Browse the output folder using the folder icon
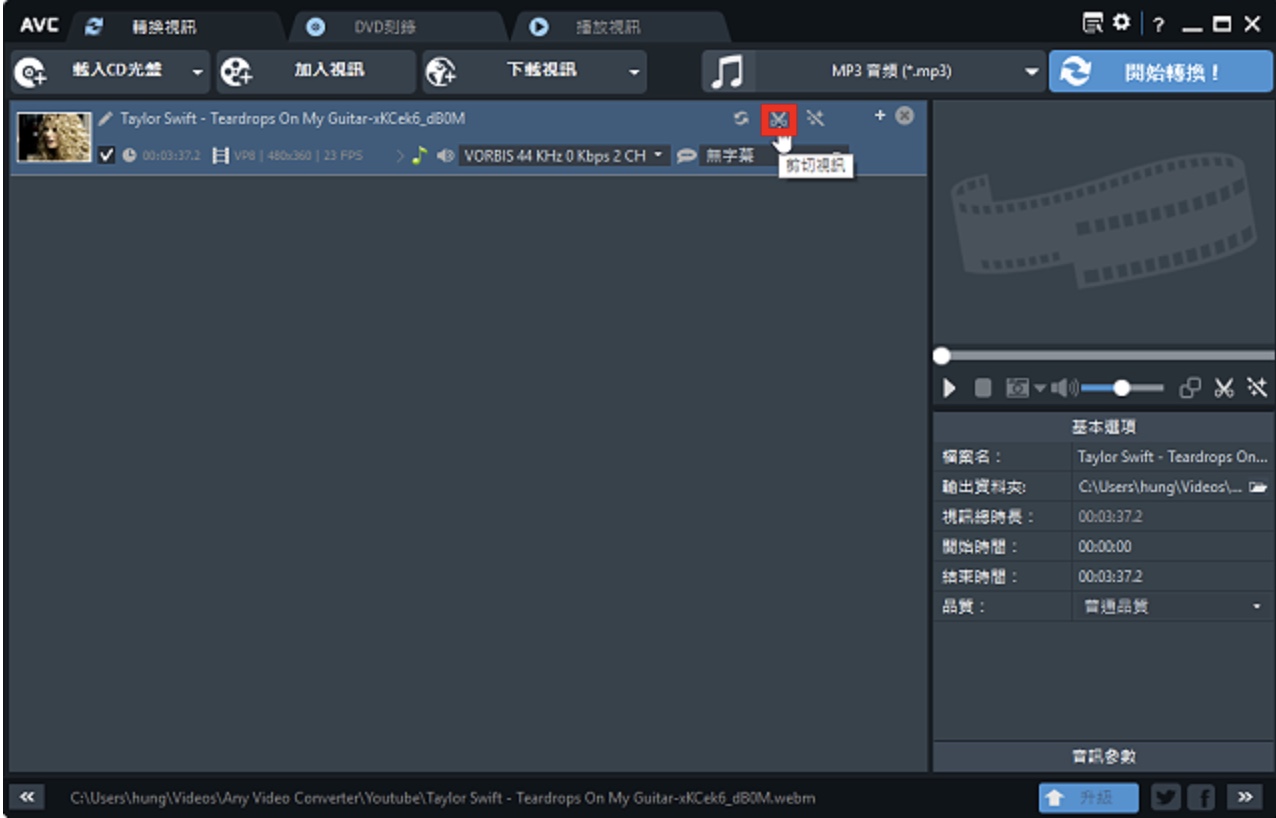Image resolution: width=1276 pixels, height=818 pixels. [1257, 487]
